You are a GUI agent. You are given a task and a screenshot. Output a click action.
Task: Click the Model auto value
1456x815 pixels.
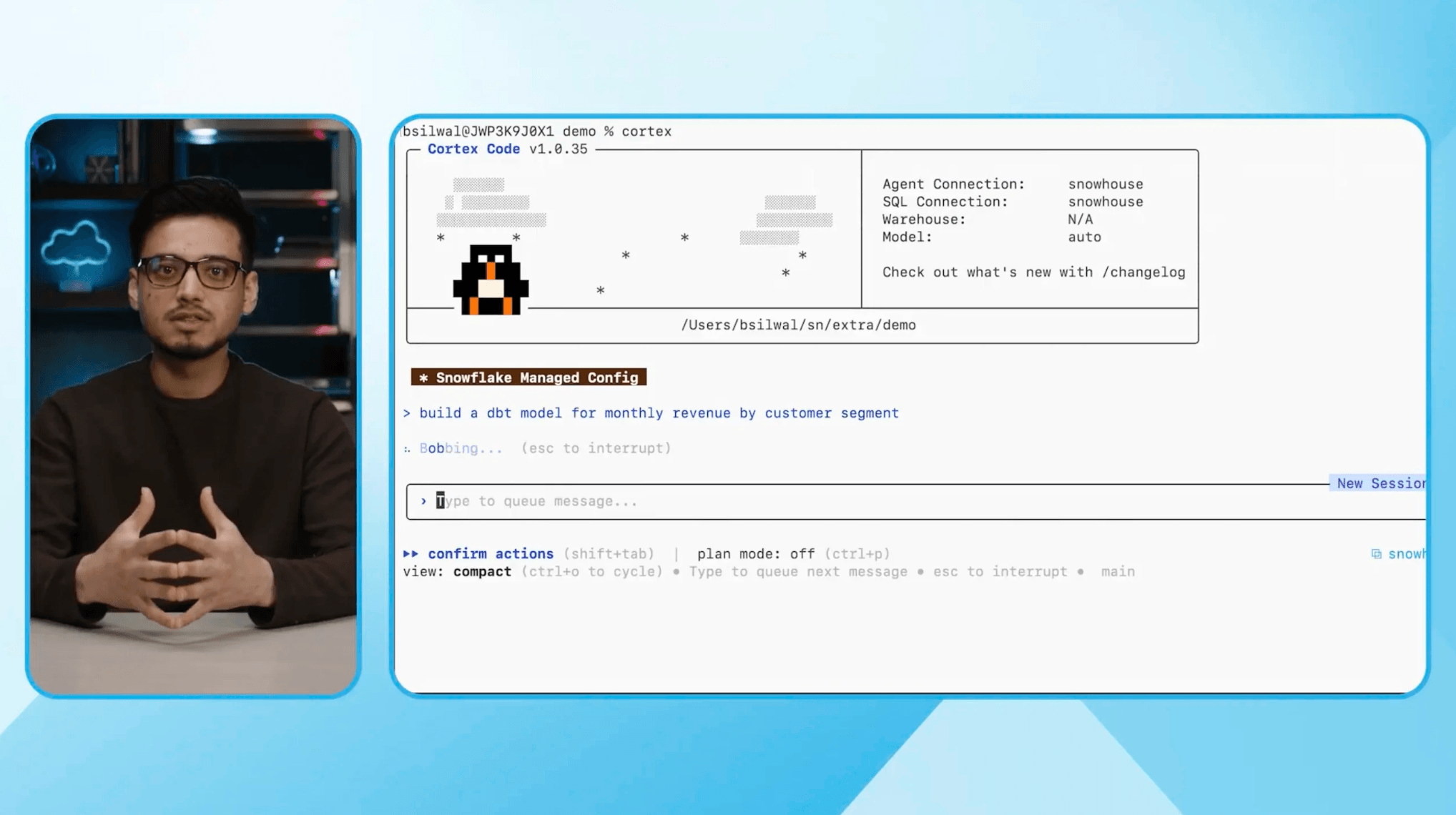[1084, 237]
